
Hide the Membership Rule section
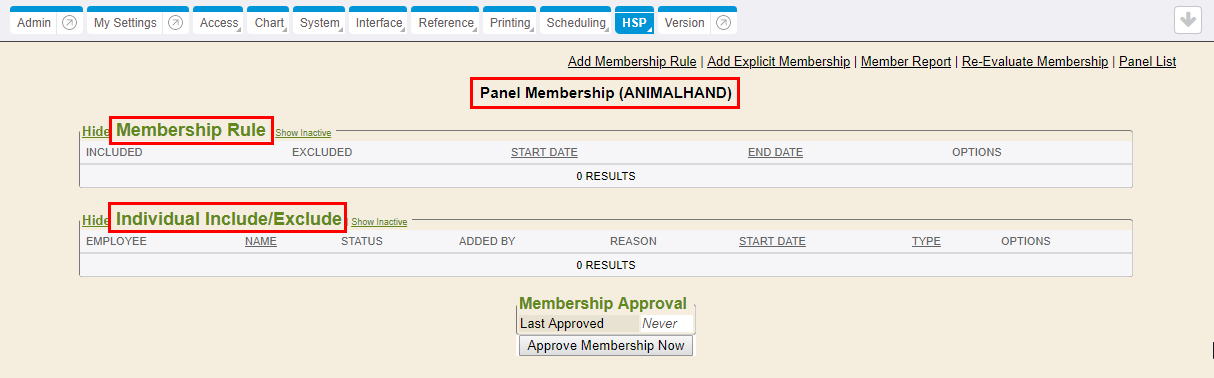coord(96,131)
